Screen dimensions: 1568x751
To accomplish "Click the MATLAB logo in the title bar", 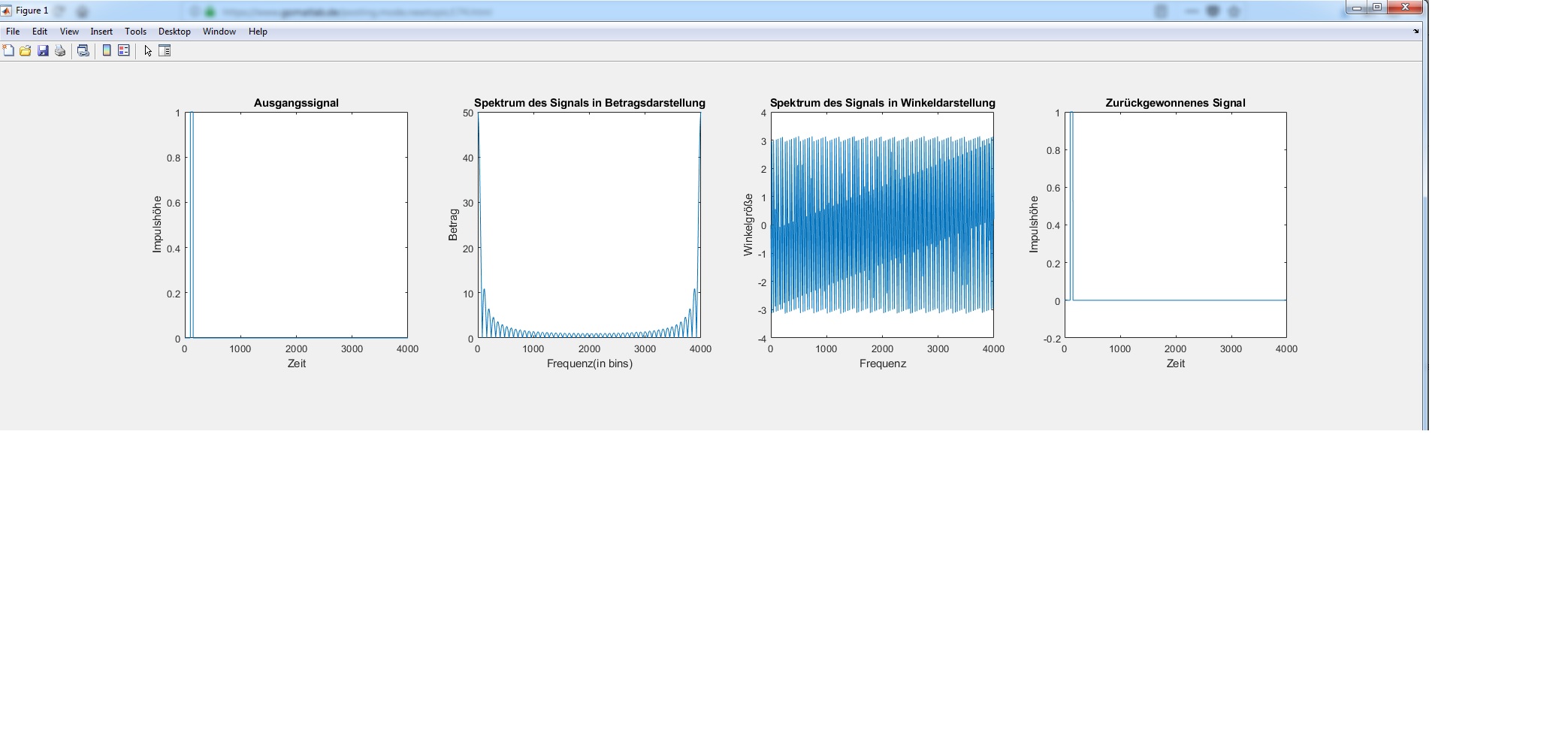I will [x=7, y=11].
